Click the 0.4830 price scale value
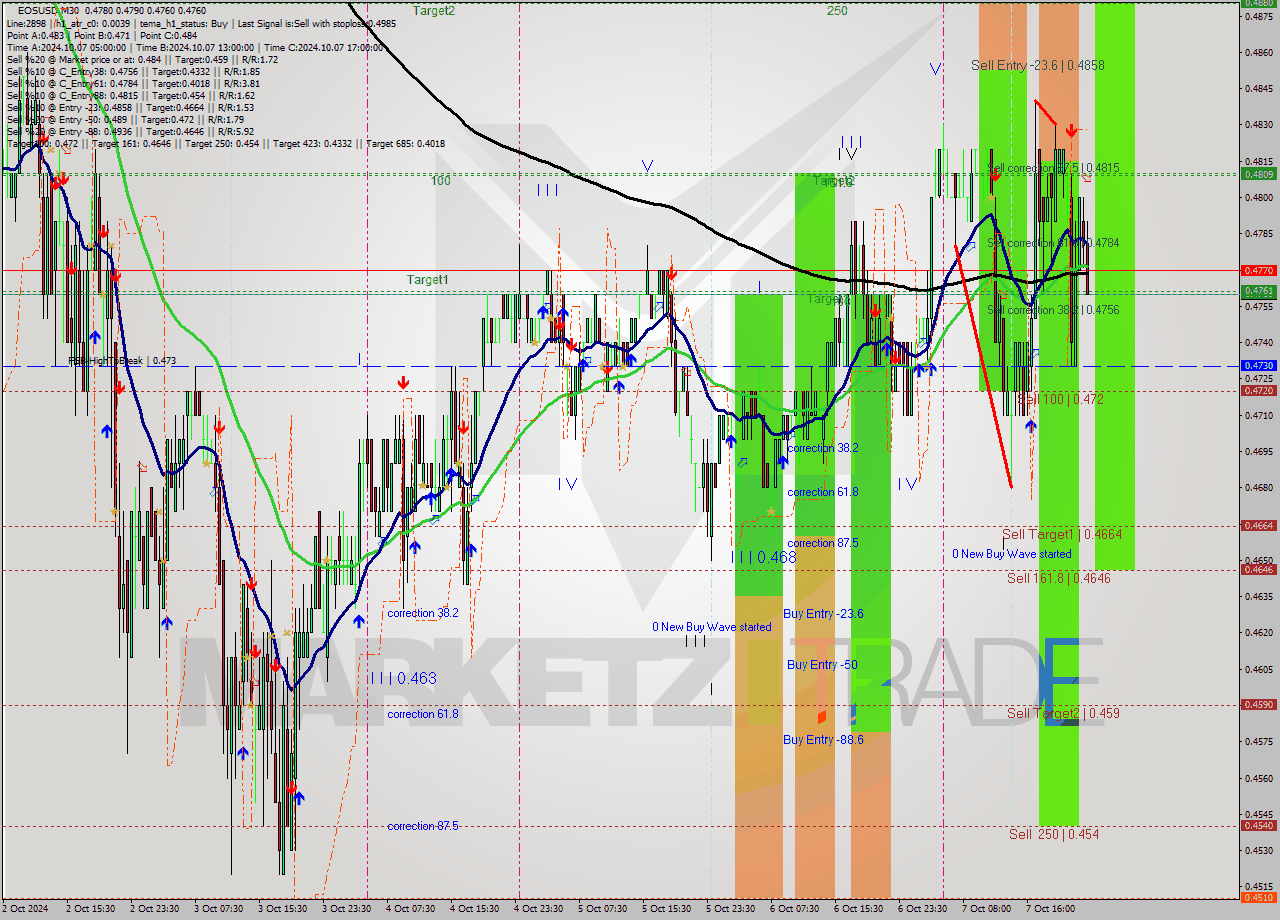 [1258, 124]
